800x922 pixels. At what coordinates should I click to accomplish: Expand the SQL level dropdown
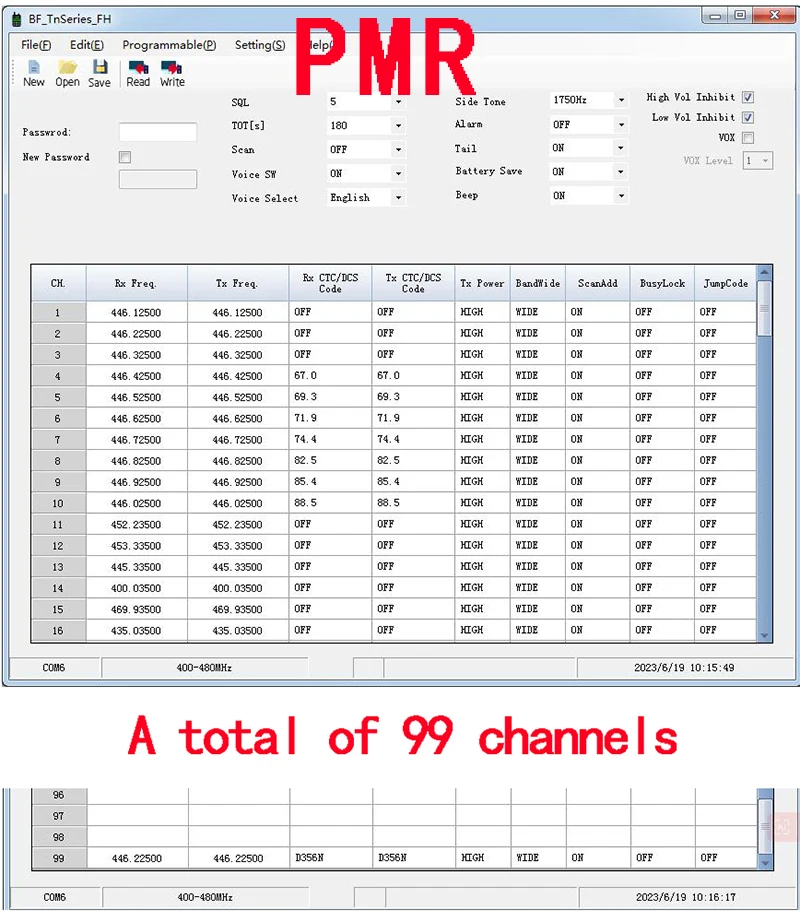[x=398, y=102]
